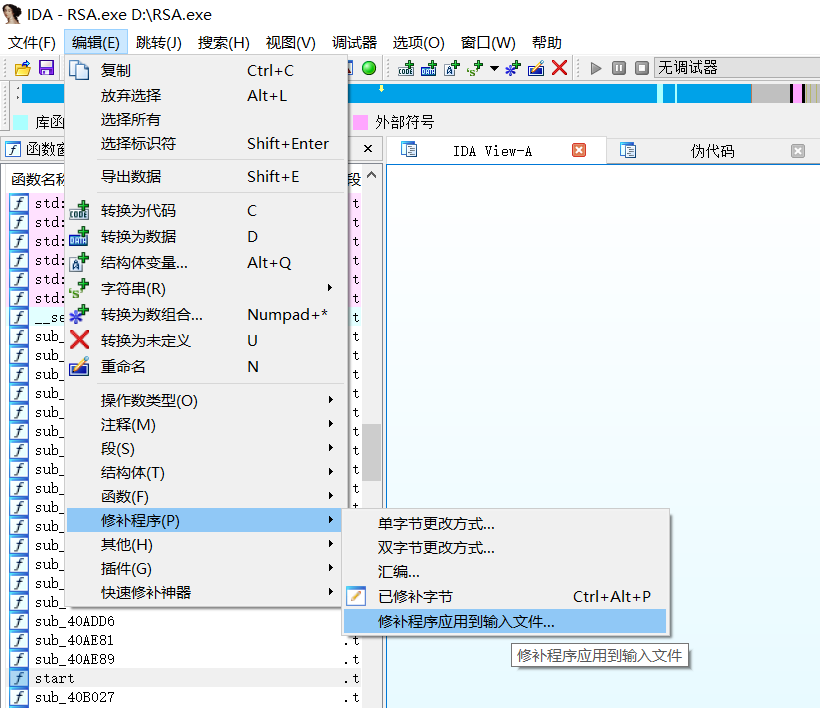Expand the 其他(H) submenu
Image resolution: width=820 pixels, height=708 pixels.
click(x=205, y=544)
